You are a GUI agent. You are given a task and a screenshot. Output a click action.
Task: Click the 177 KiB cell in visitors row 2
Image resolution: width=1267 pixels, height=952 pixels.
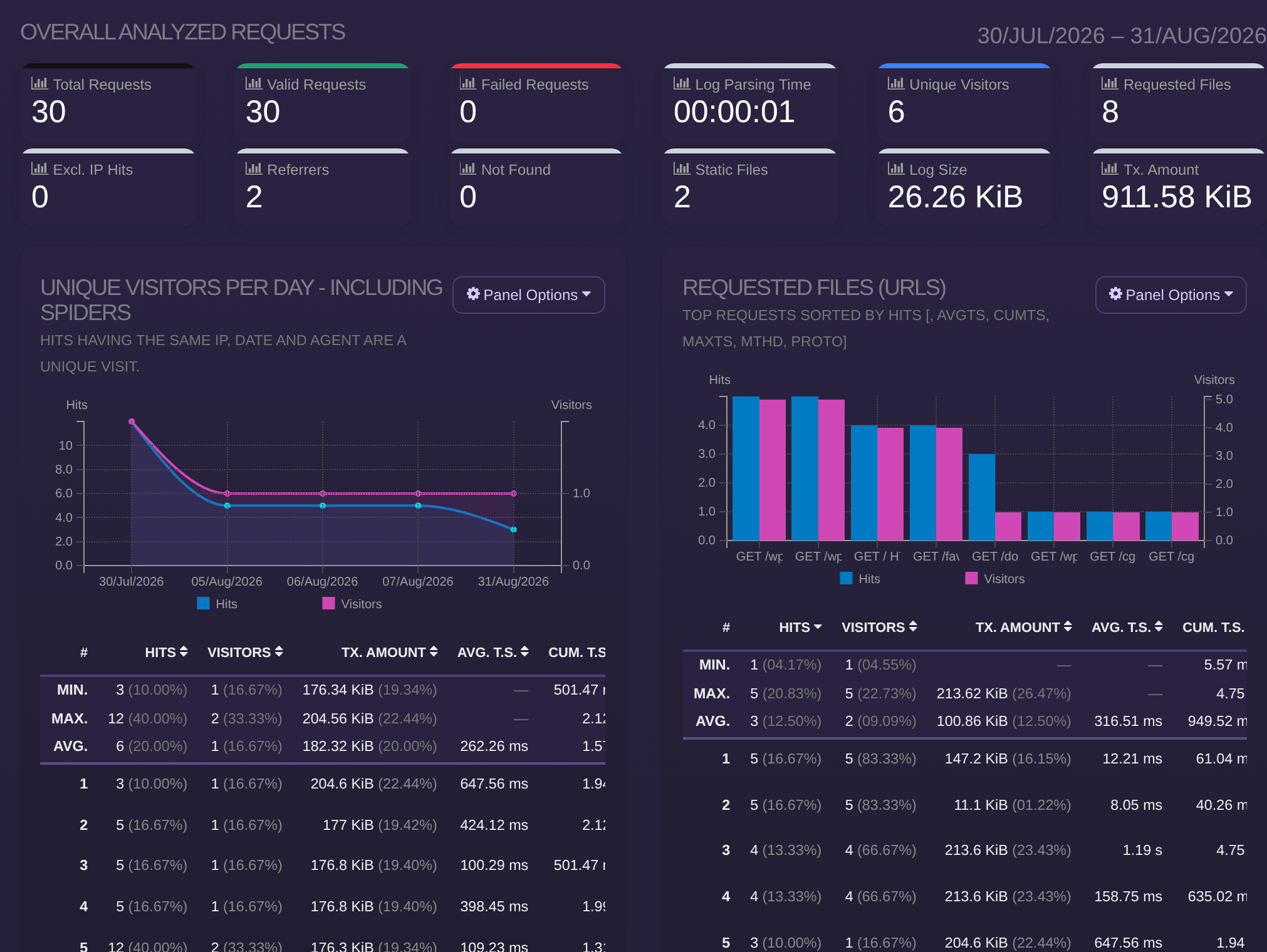tap(379, 825)
